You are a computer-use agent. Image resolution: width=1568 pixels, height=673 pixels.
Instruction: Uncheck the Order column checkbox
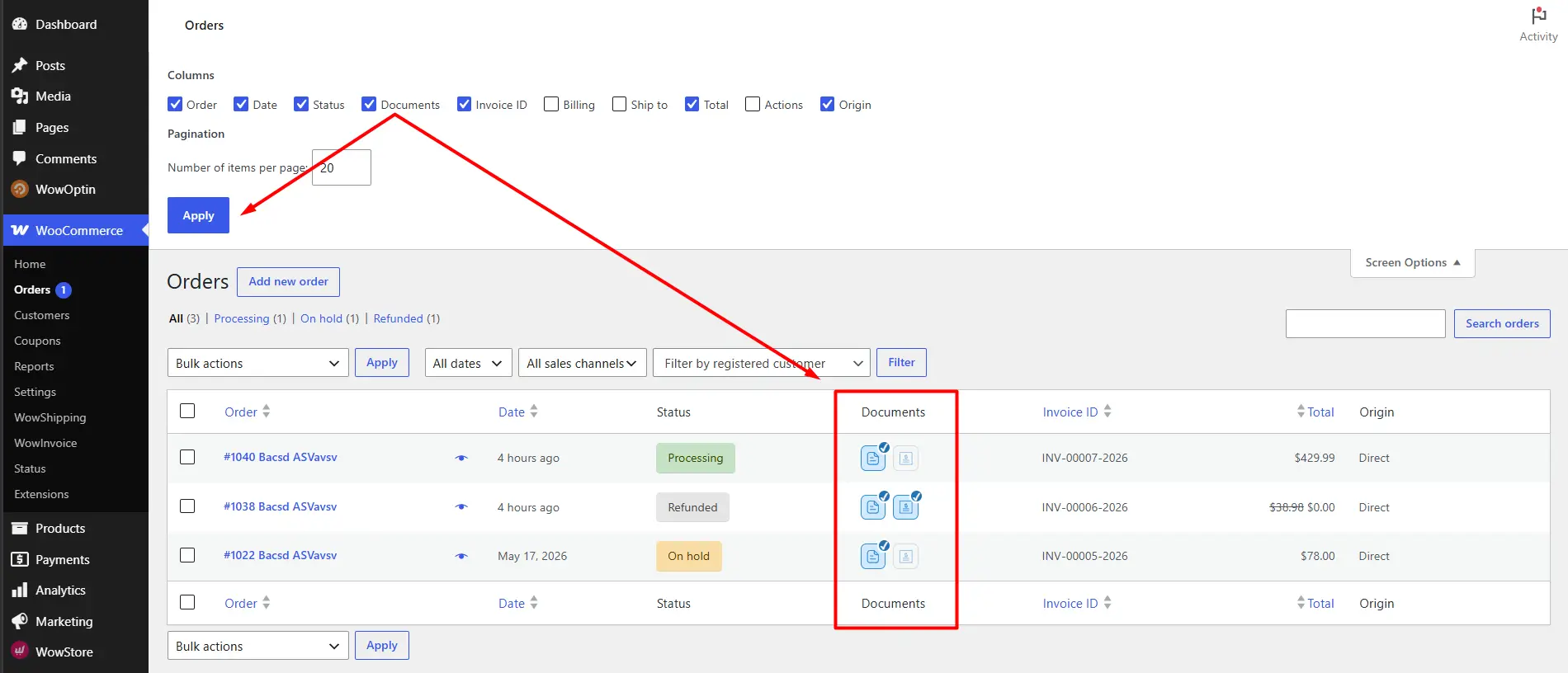[x=175, y=104]
